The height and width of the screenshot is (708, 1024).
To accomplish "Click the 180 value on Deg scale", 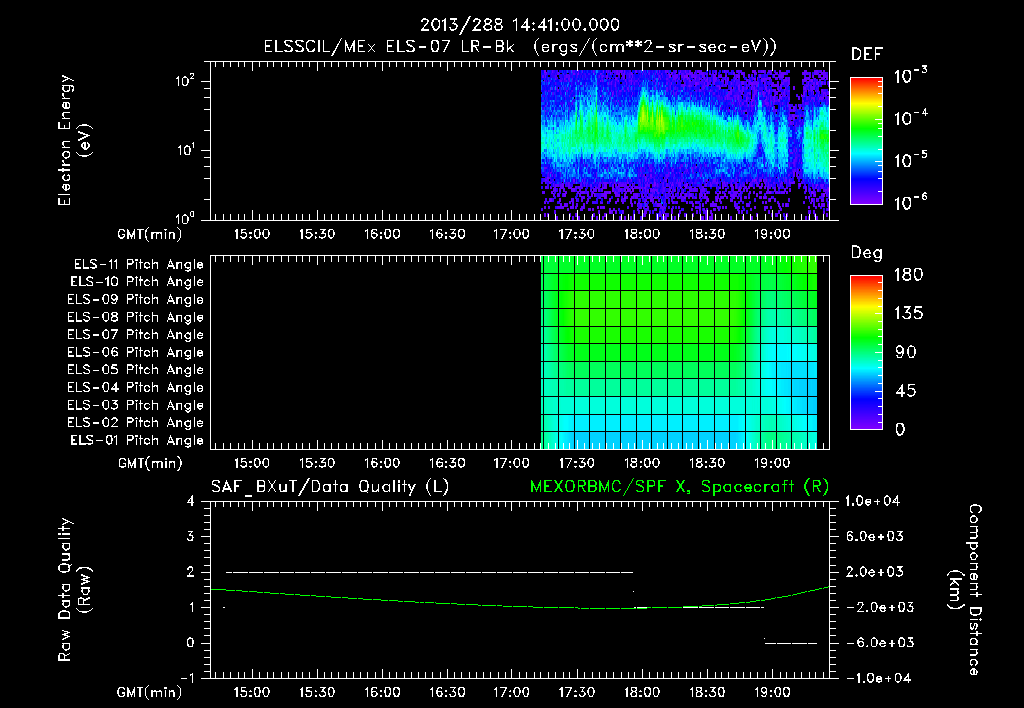I will 908,275.
